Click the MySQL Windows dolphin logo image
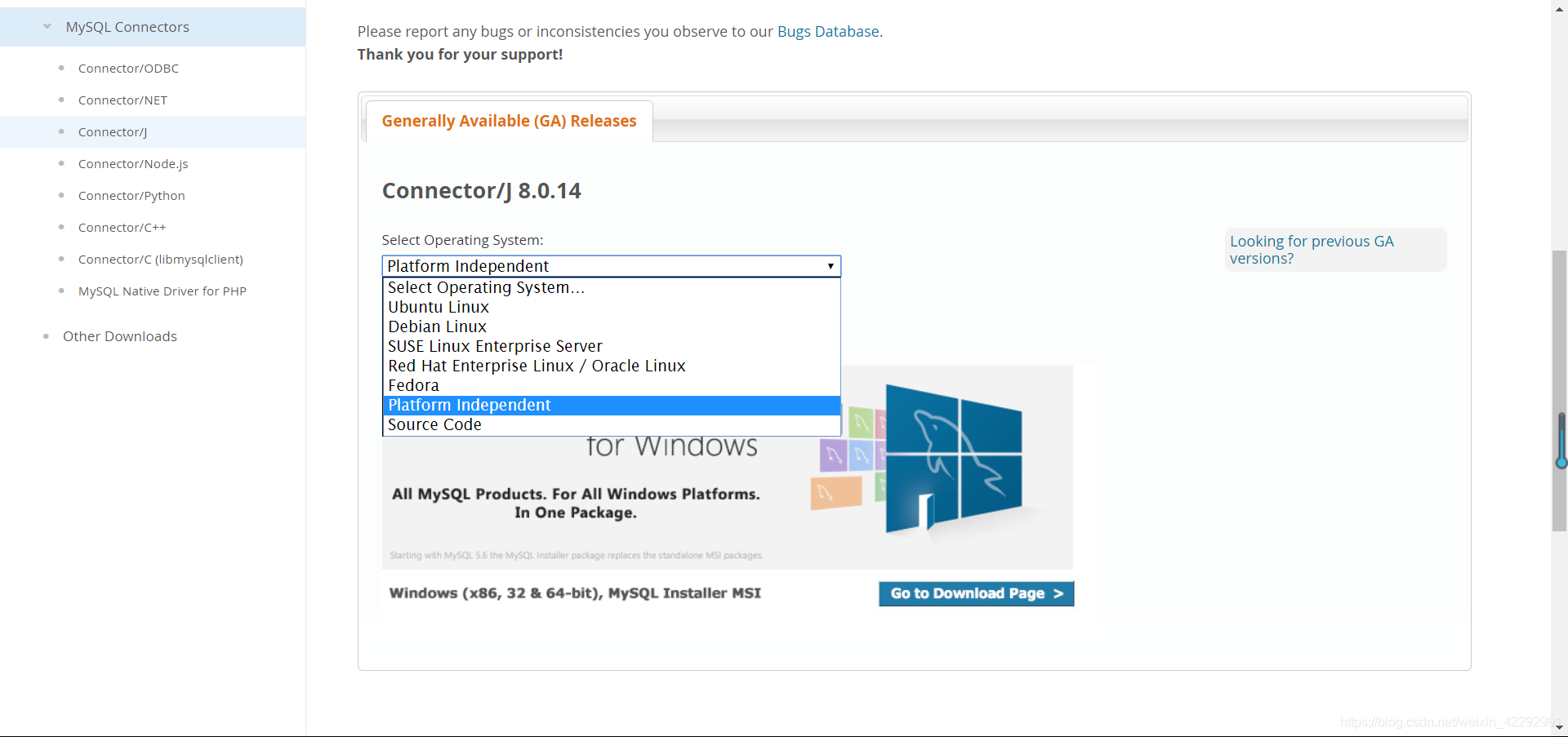 (952, 460)
